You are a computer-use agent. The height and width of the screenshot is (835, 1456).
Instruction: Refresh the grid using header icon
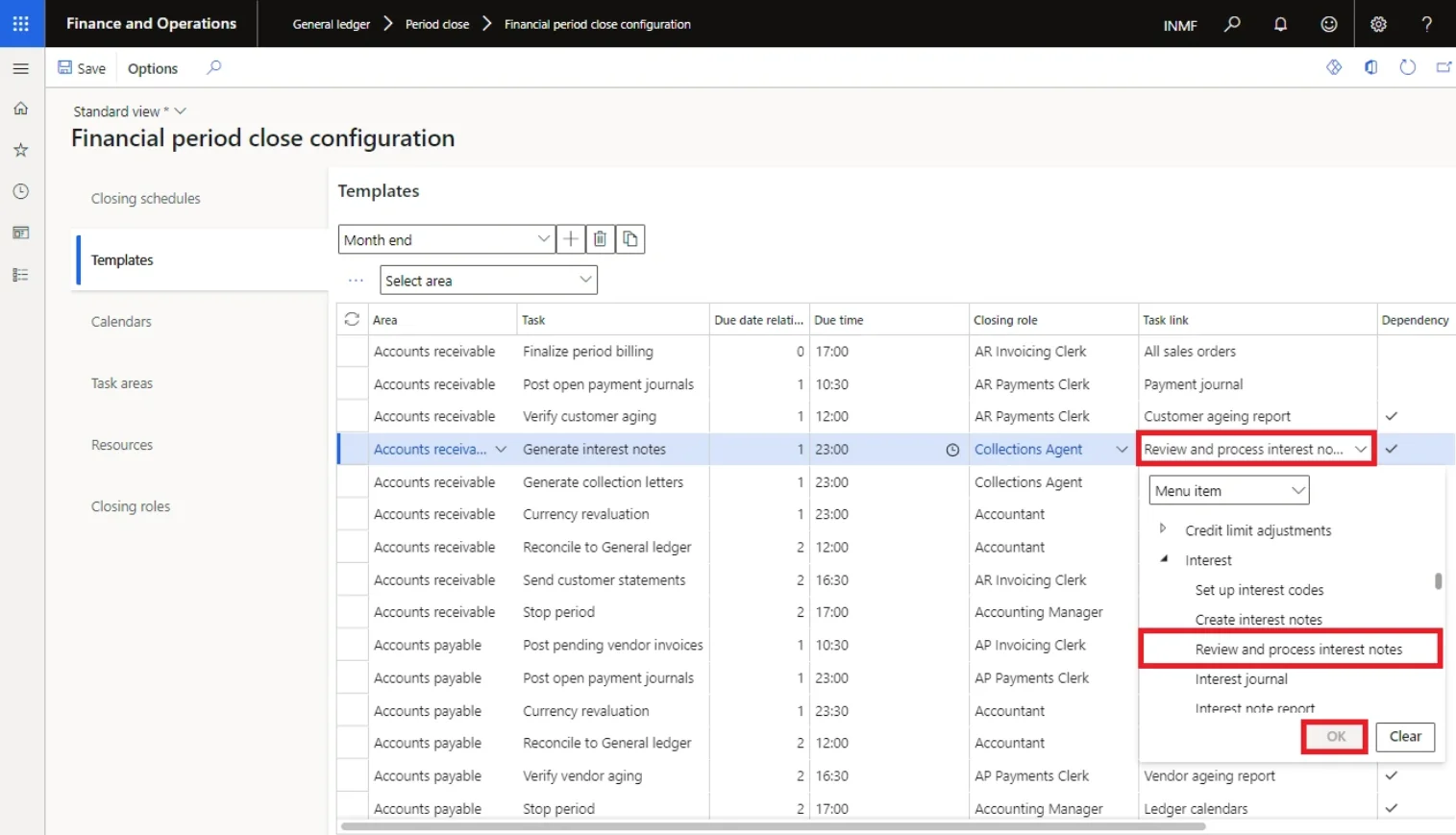click(352, 319)
